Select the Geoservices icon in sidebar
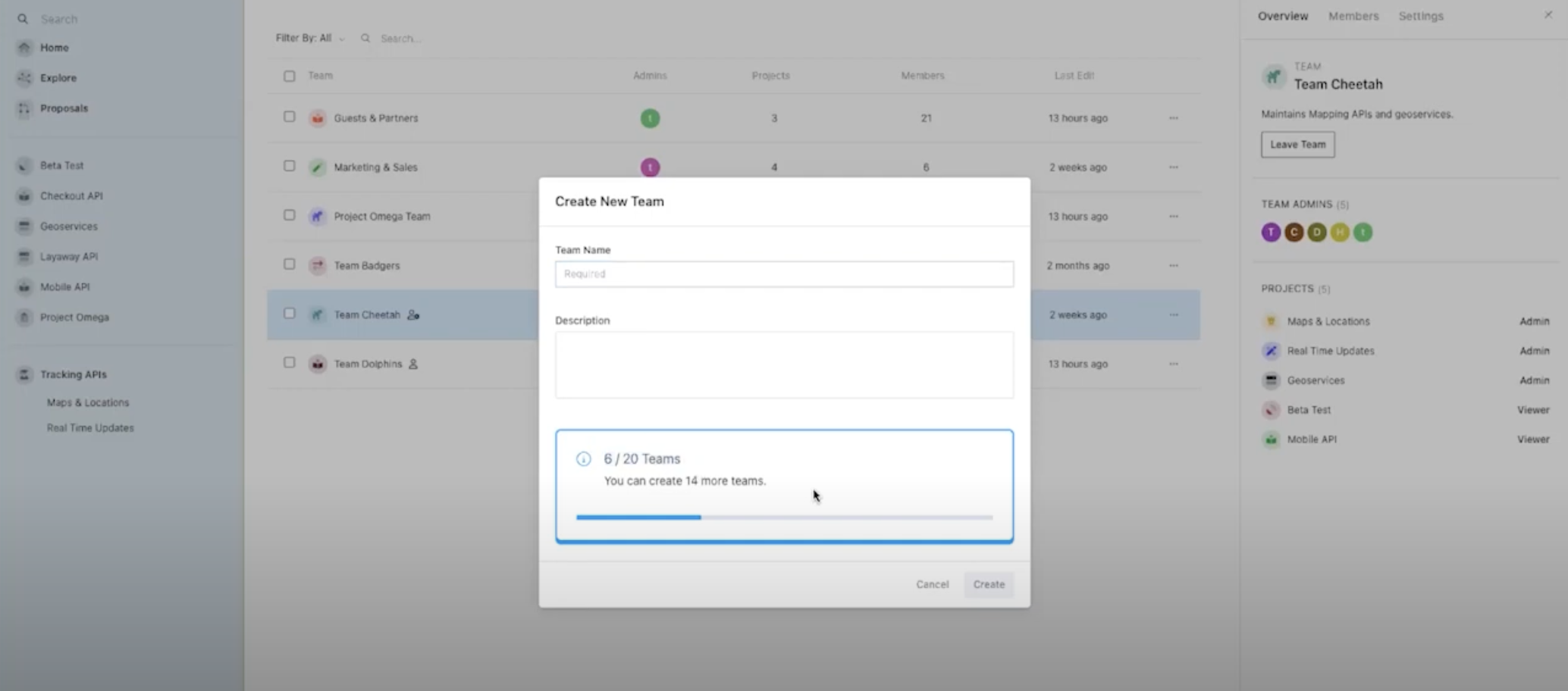This screenshot has width=1568, height=691. point(24,226)
